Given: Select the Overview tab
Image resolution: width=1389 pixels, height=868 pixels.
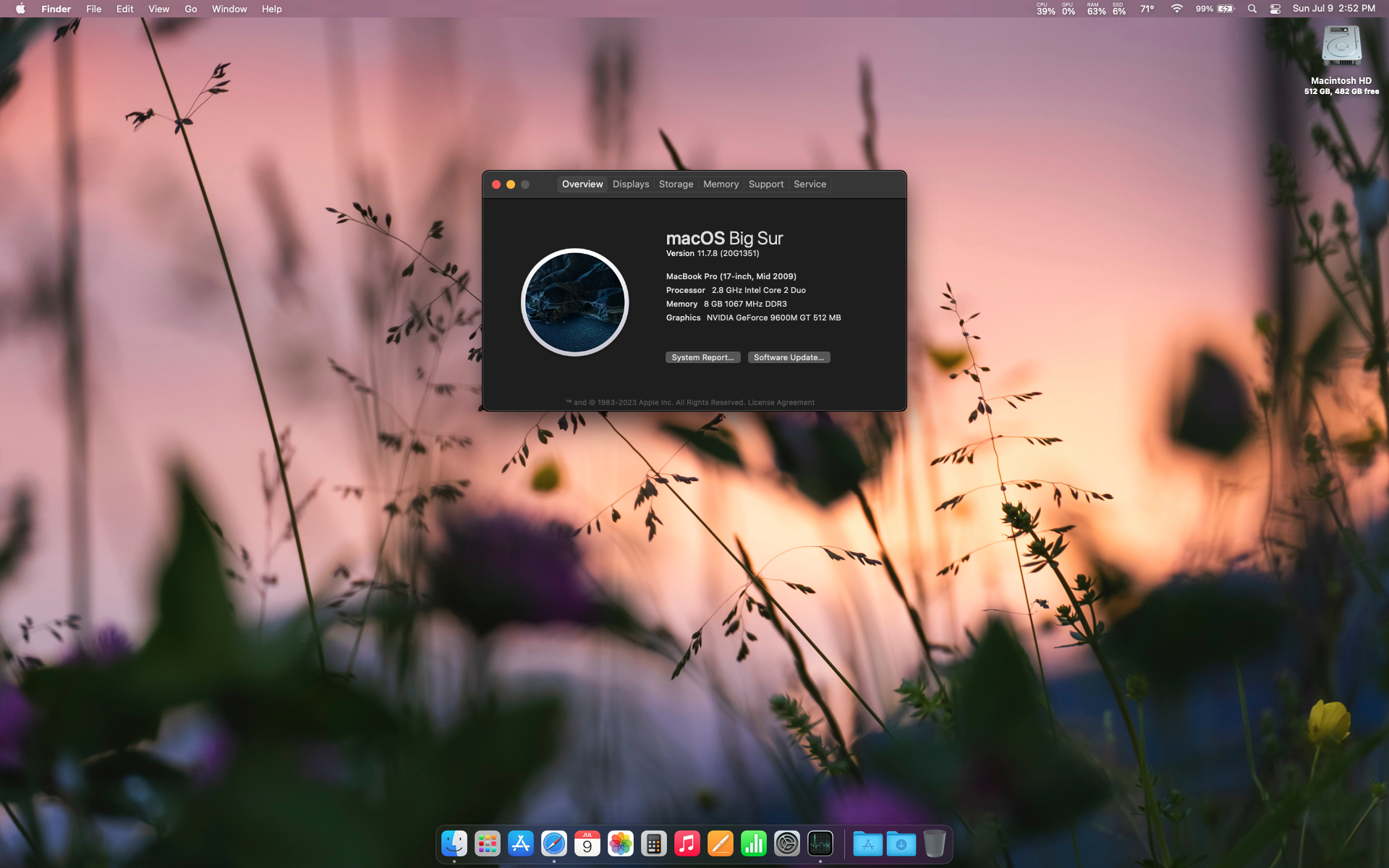Looking at the screenshot, I should 582,184.
